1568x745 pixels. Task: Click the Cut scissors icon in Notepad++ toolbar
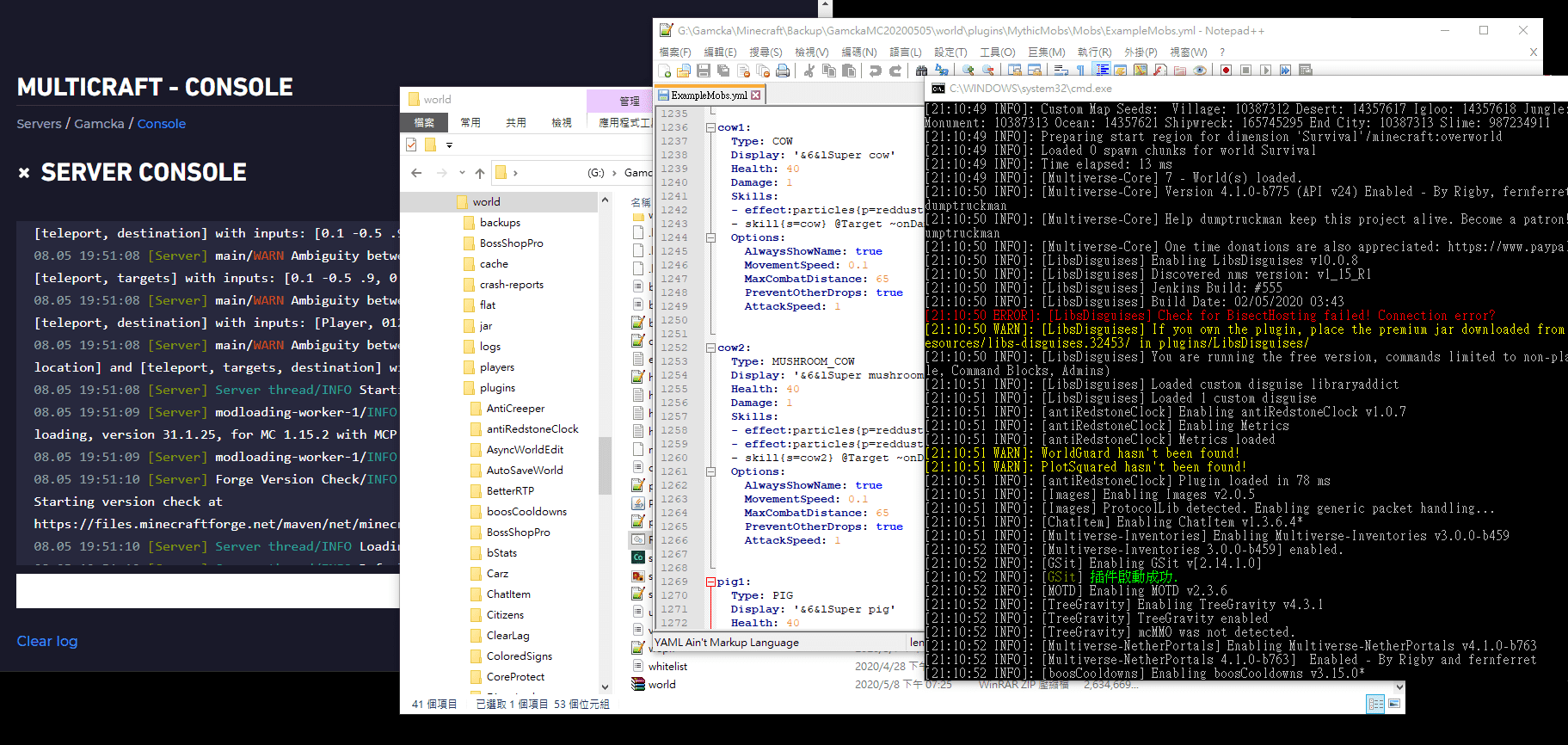[x=809, y=71]
